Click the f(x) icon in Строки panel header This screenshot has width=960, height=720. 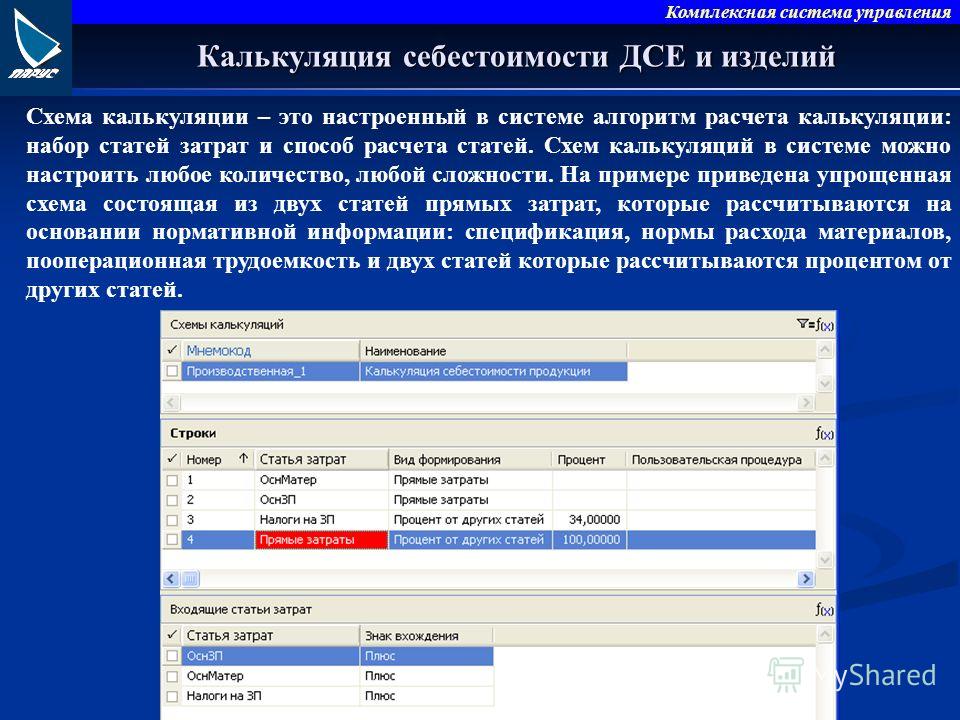coord(824,434)
